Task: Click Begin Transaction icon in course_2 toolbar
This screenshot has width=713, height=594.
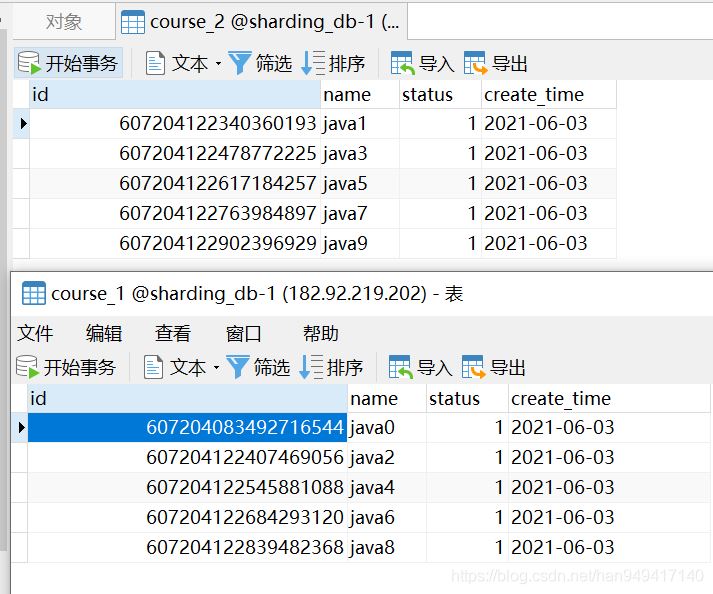Action: click(x=30, y=63)
